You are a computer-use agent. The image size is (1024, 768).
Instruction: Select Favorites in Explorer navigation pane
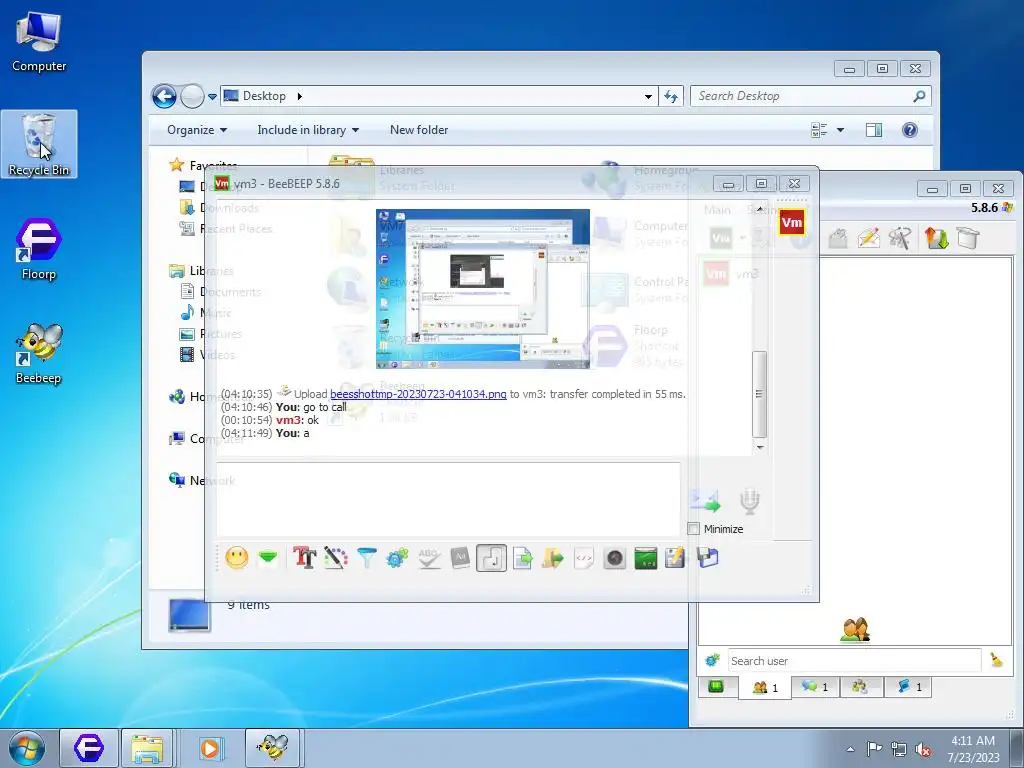(x=202, y=165)
